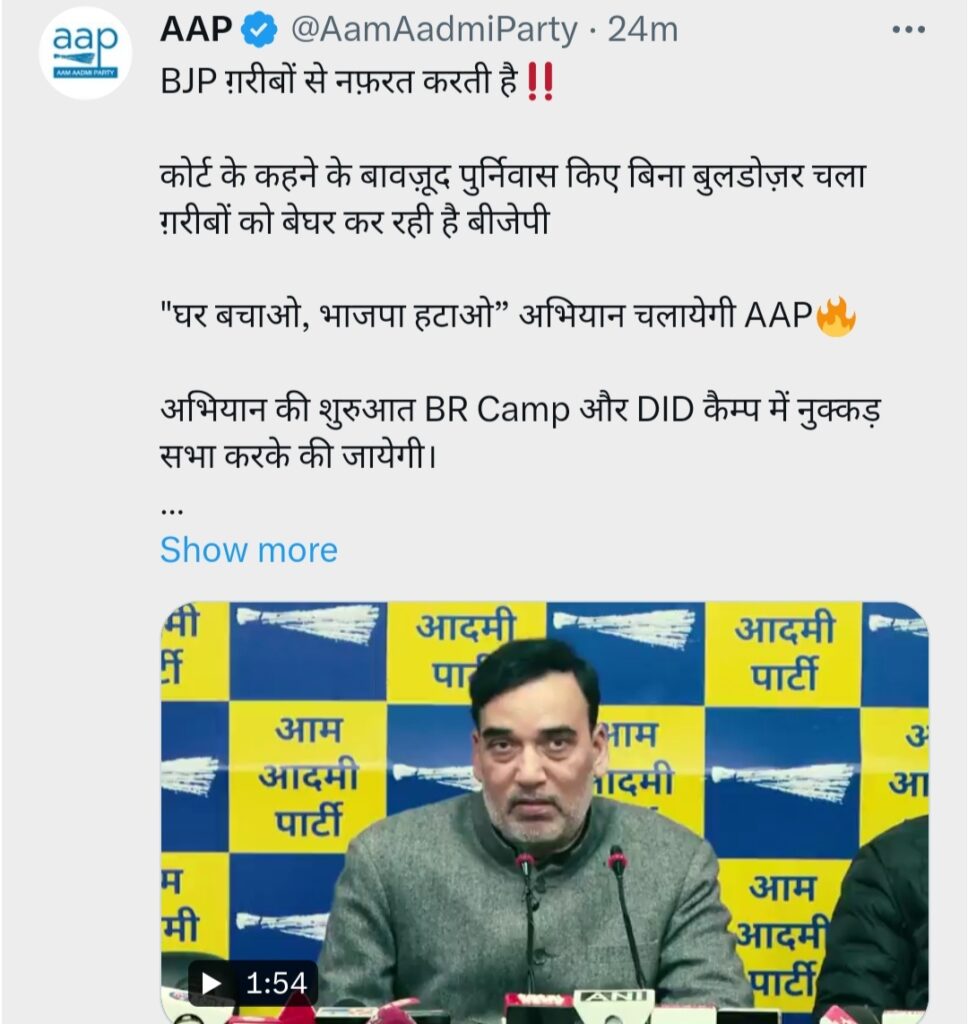Open the @AamAadmiParty handle link
Viewport: 968px width, 1024px height.
pyautogui.click(x=434, y=29)
